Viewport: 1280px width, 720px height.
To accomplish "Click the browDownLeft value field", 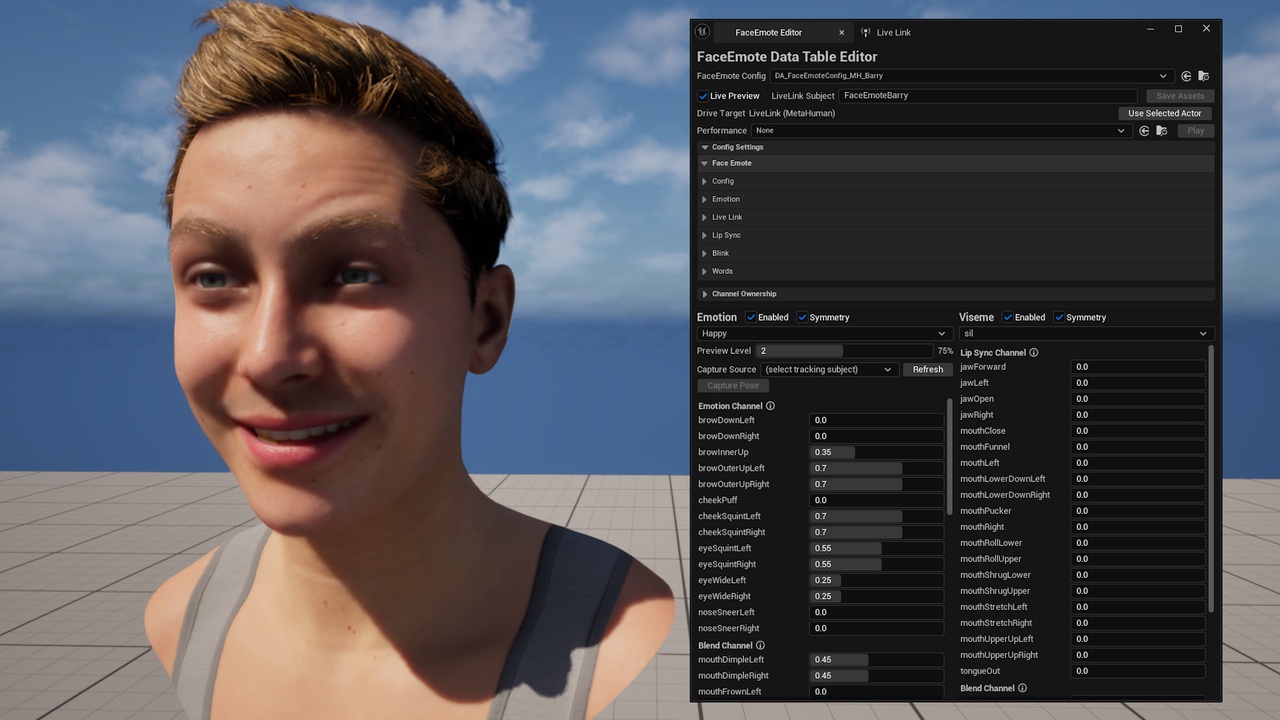I will [876, 420].
